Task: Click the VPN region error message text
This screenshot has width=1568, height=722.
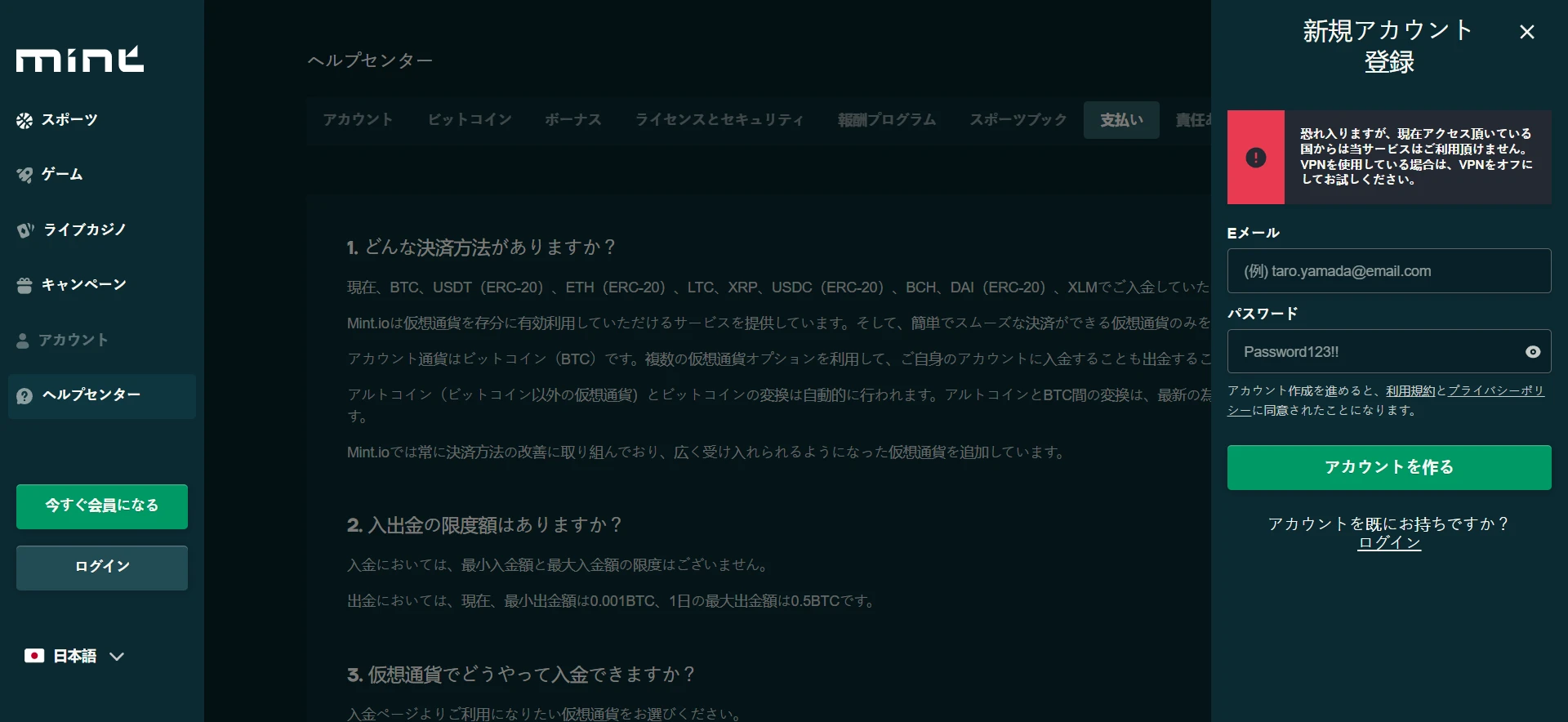Action: point(1416,157)
